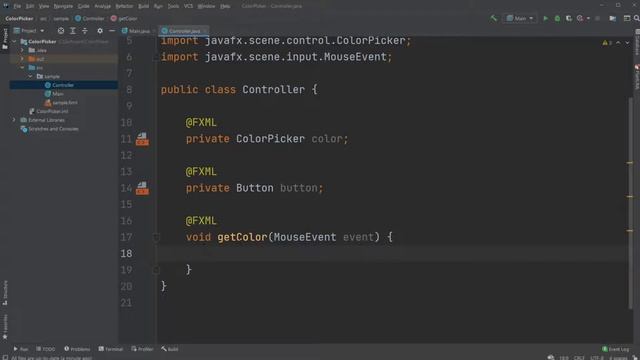The image size is (640, 360).
Task: Open the TODO tool window
Action: click(46, 349)
